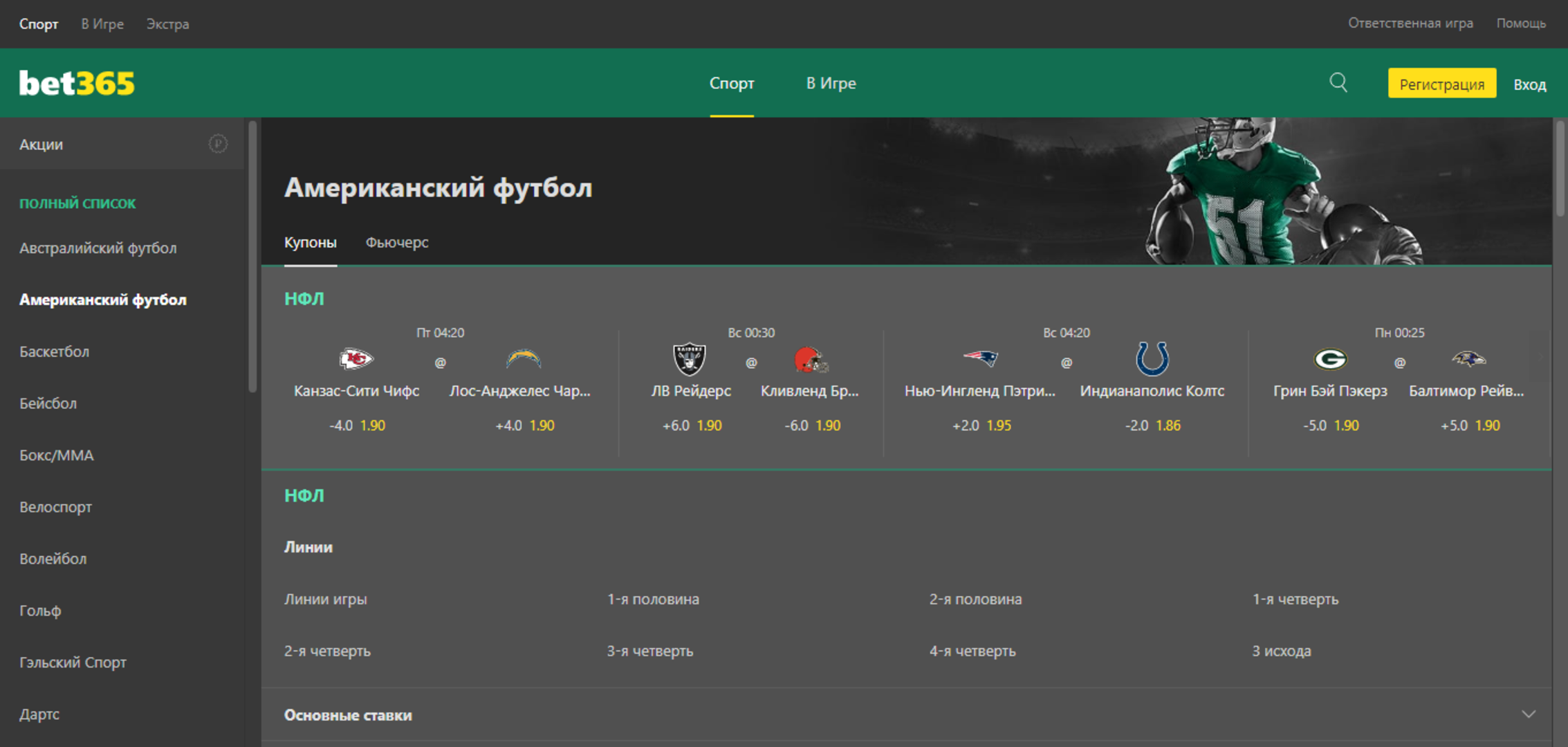Open the 2-я половина market
1568x747 pixels.
[x=975, y=599]
